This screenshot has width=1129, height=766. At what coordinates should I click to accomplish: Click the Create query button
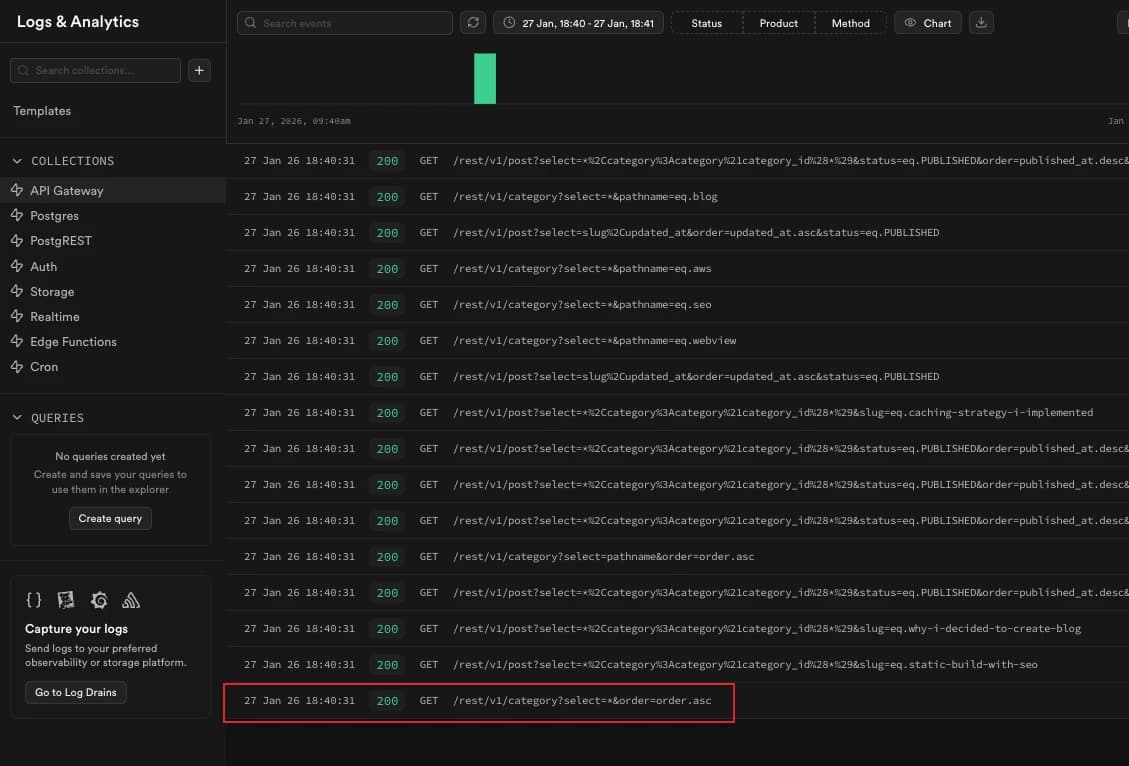110,519
